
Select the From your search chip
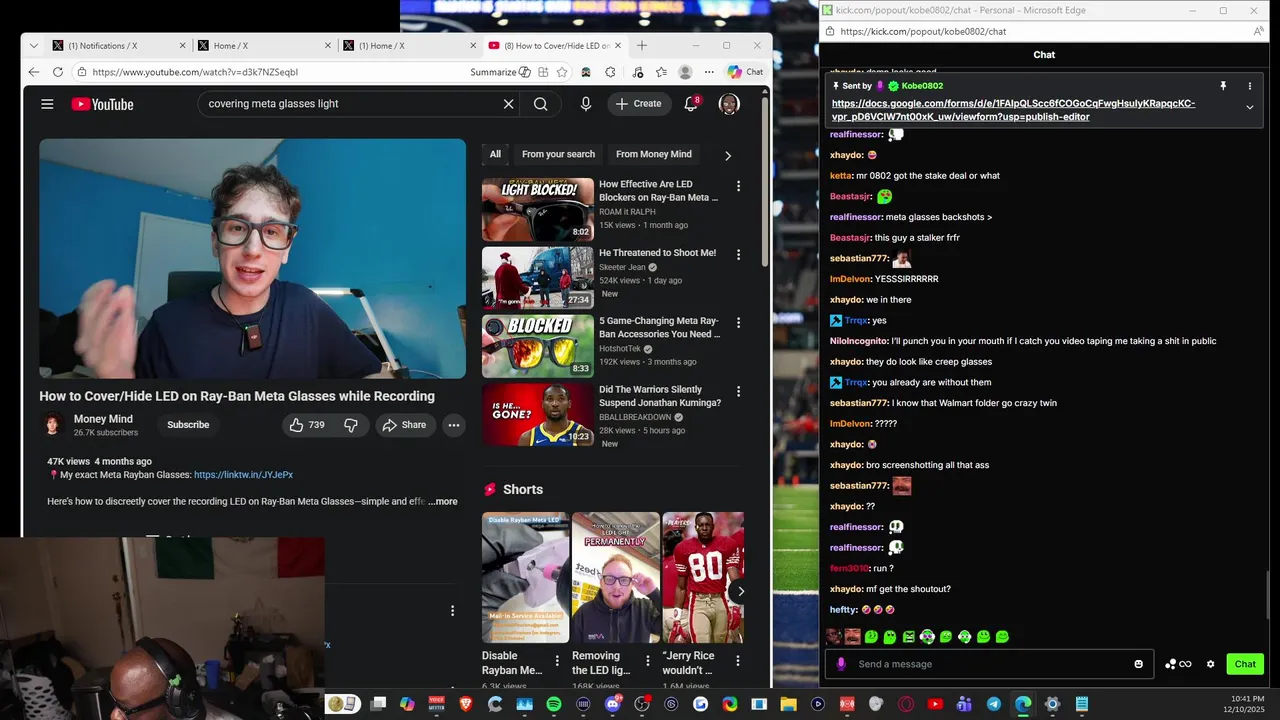558,155
